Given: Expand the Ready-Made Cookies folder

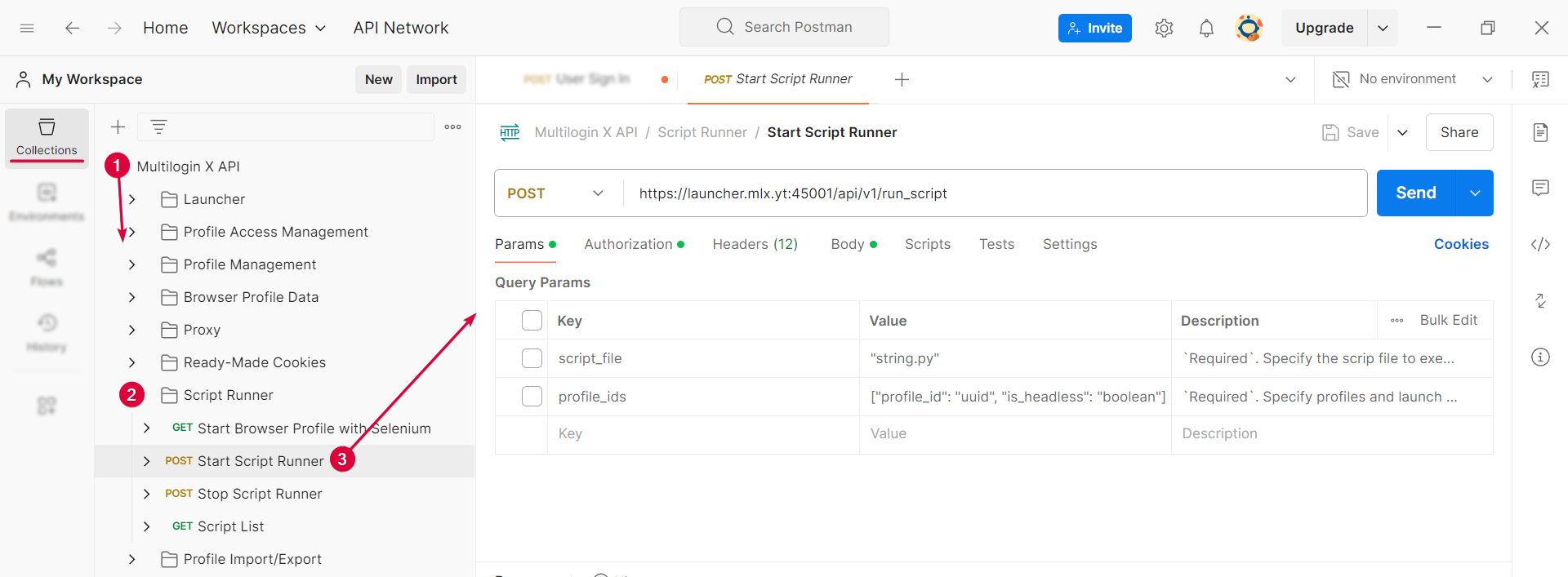Looking at the screenshot, I should (131, 362).
